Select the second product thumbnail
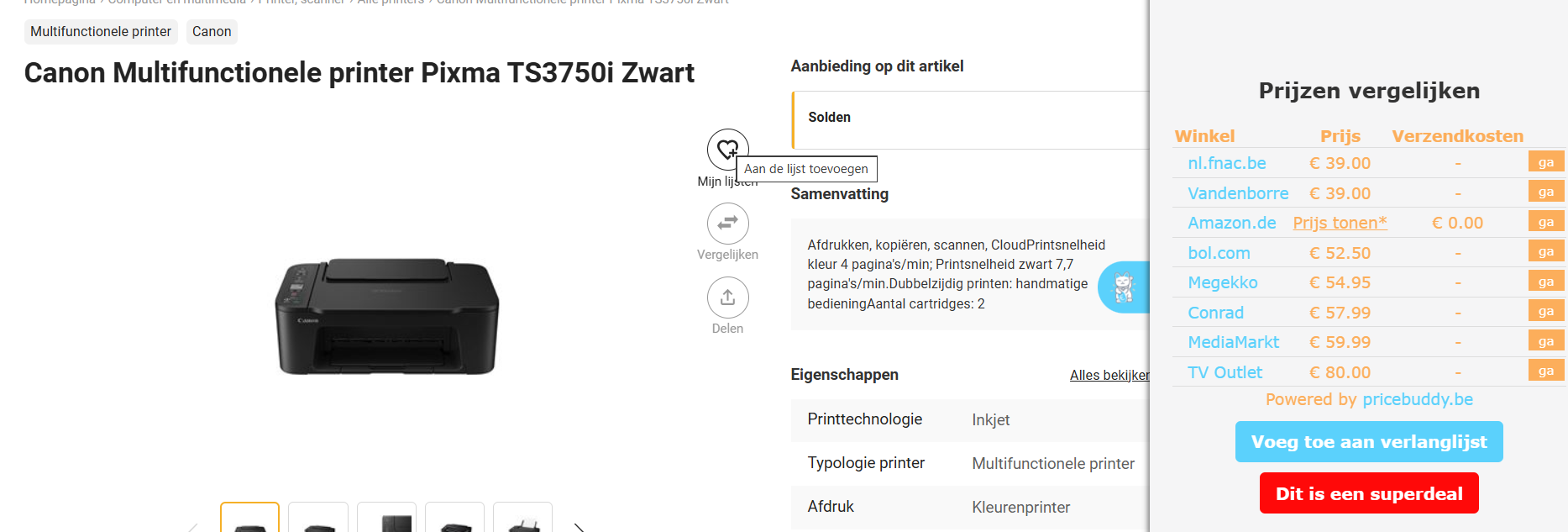The width and height of the screenshot is (1568, 532). 317,521
